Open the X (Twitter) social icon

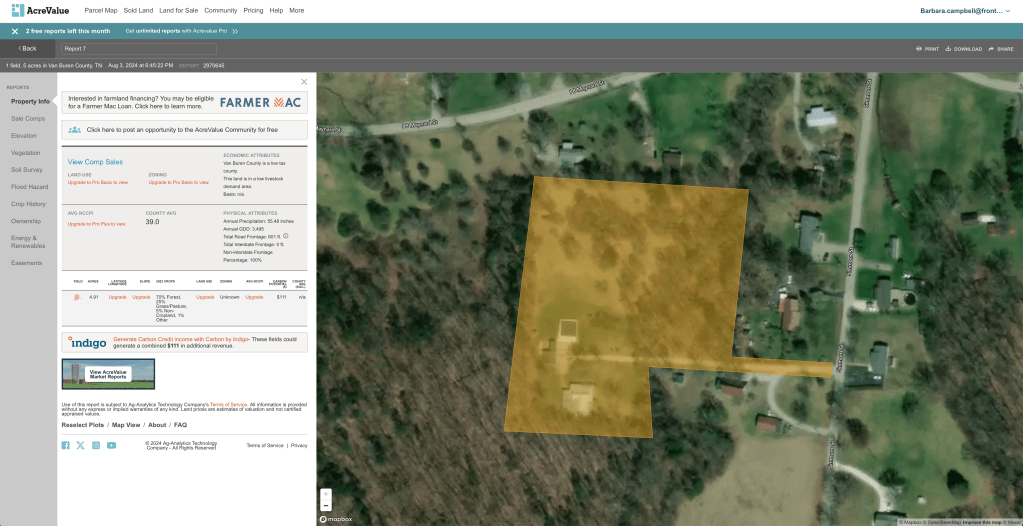pos(81,445)
